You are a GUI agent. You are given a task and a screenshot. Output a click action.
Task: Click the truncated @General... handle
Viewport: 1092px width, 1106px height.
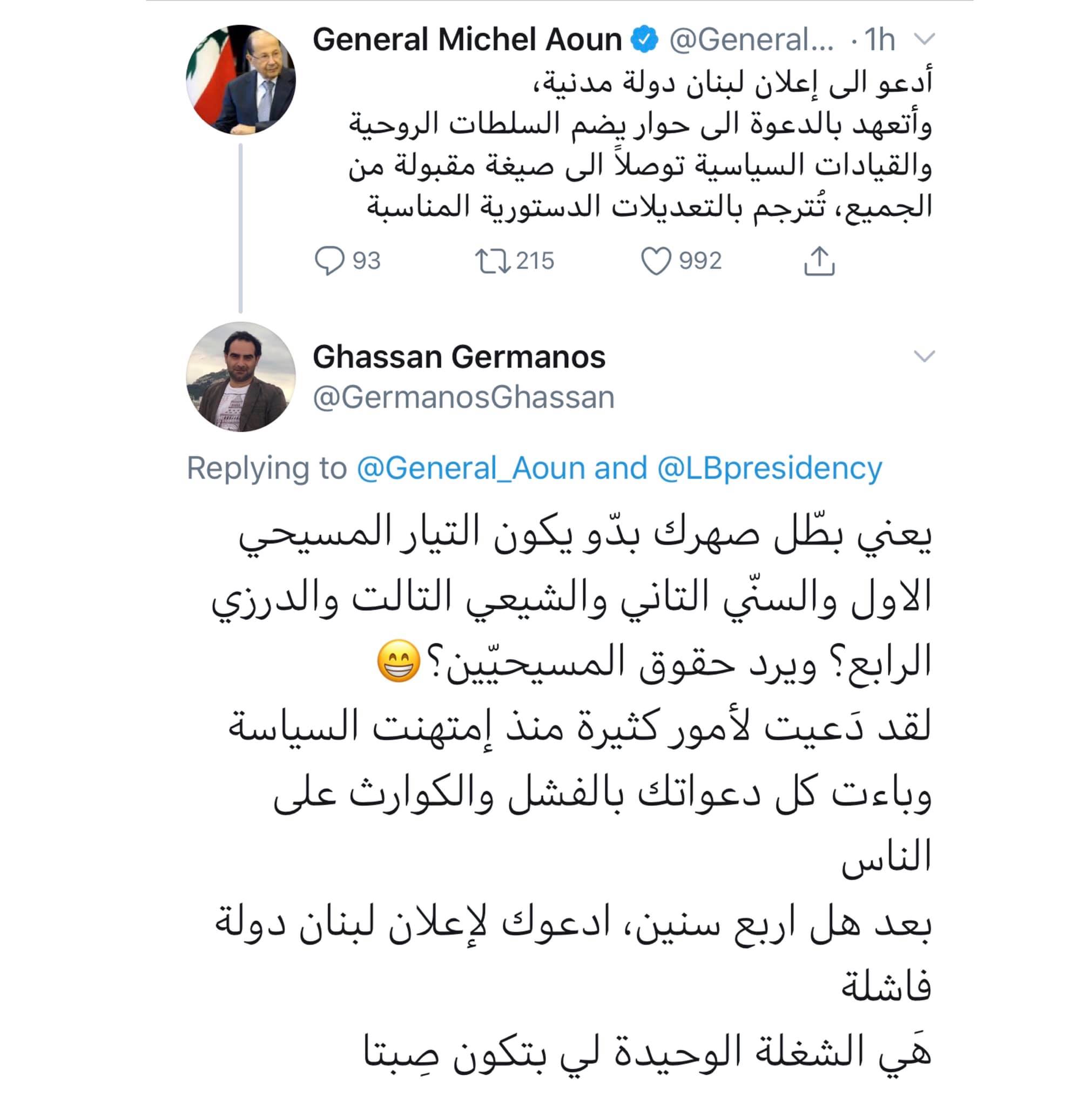click(x=751, y=39)
